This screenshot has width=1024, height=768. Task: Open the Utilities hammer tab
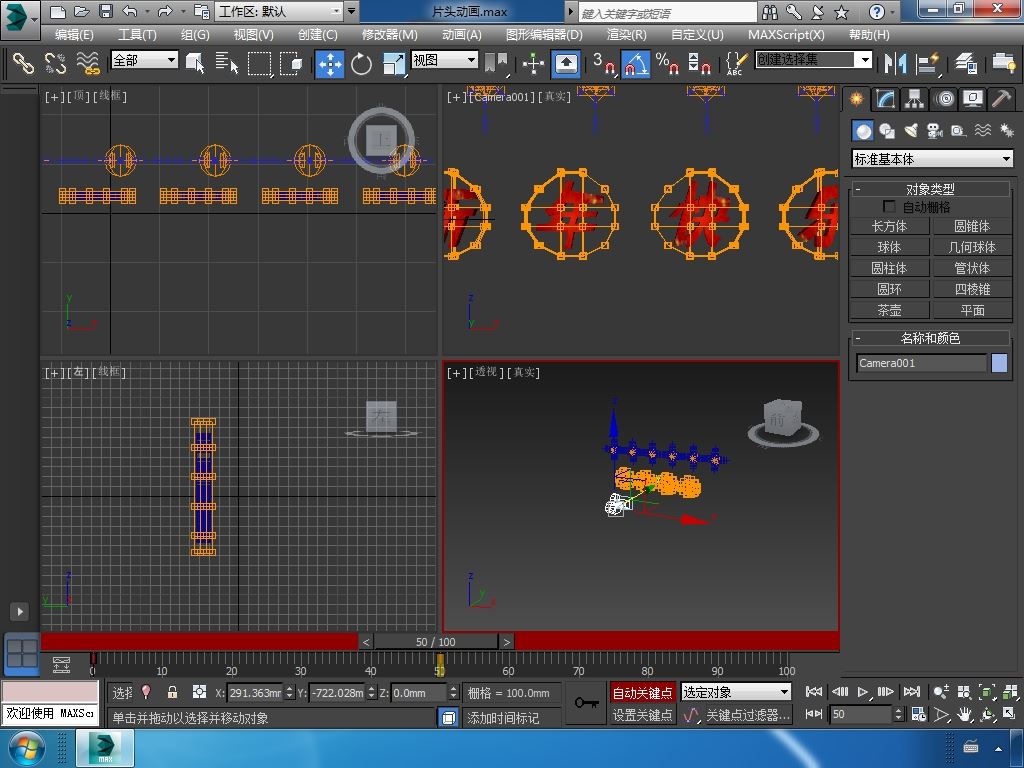1002,99
